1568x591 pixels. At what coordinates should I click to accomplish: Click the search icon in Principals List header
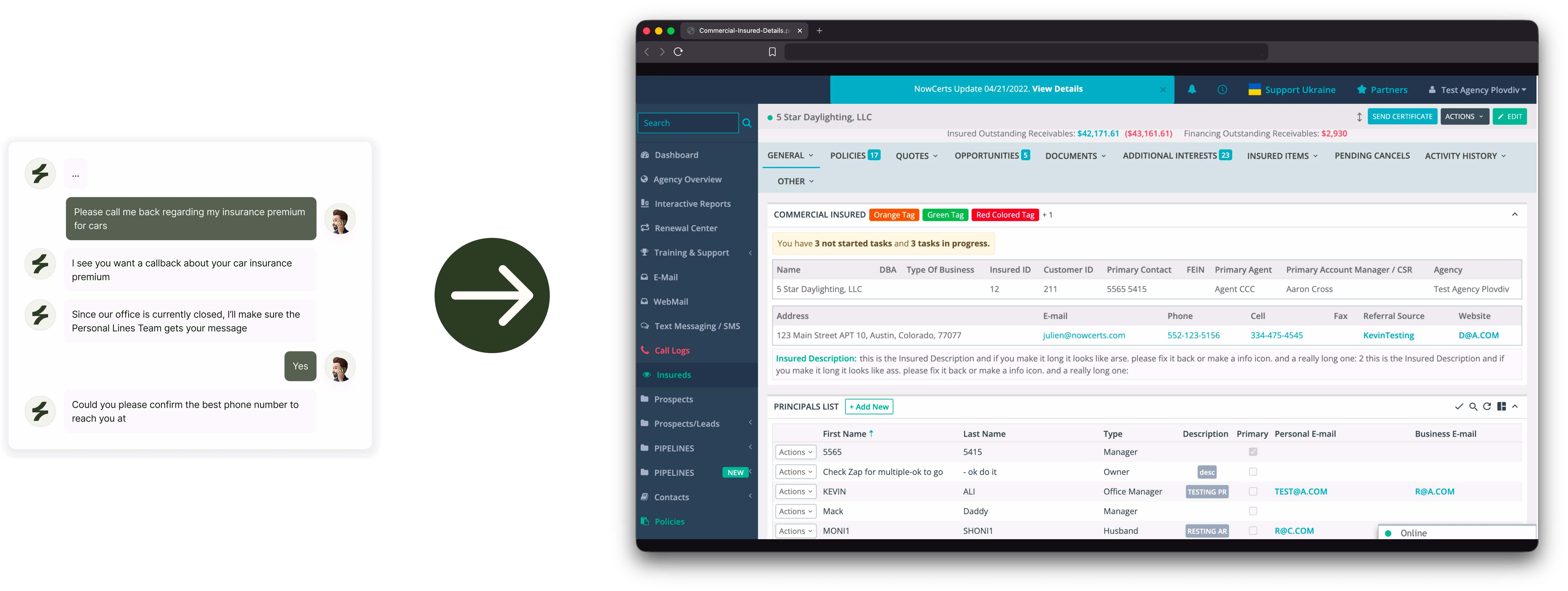pyautogui.click(x=1473, y=407)
